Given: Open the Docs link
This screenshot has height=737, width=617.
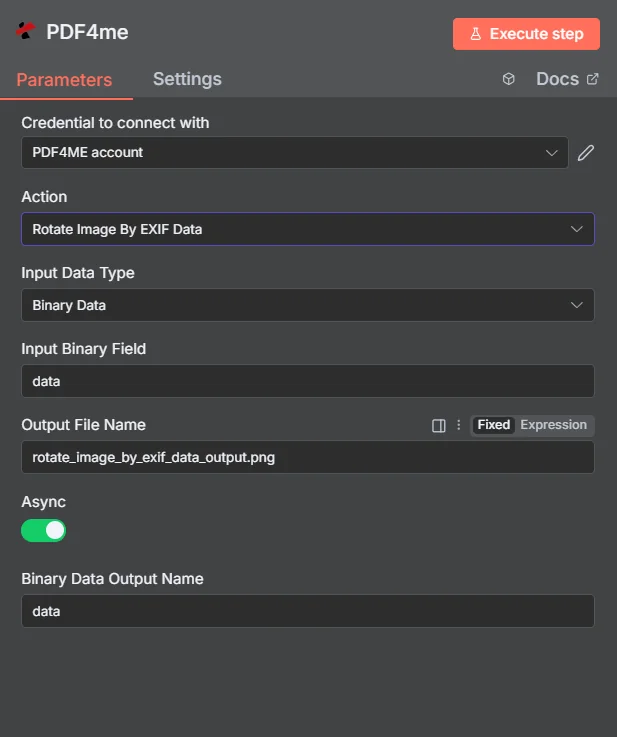Looking at the screenshot, I should 567,79.
